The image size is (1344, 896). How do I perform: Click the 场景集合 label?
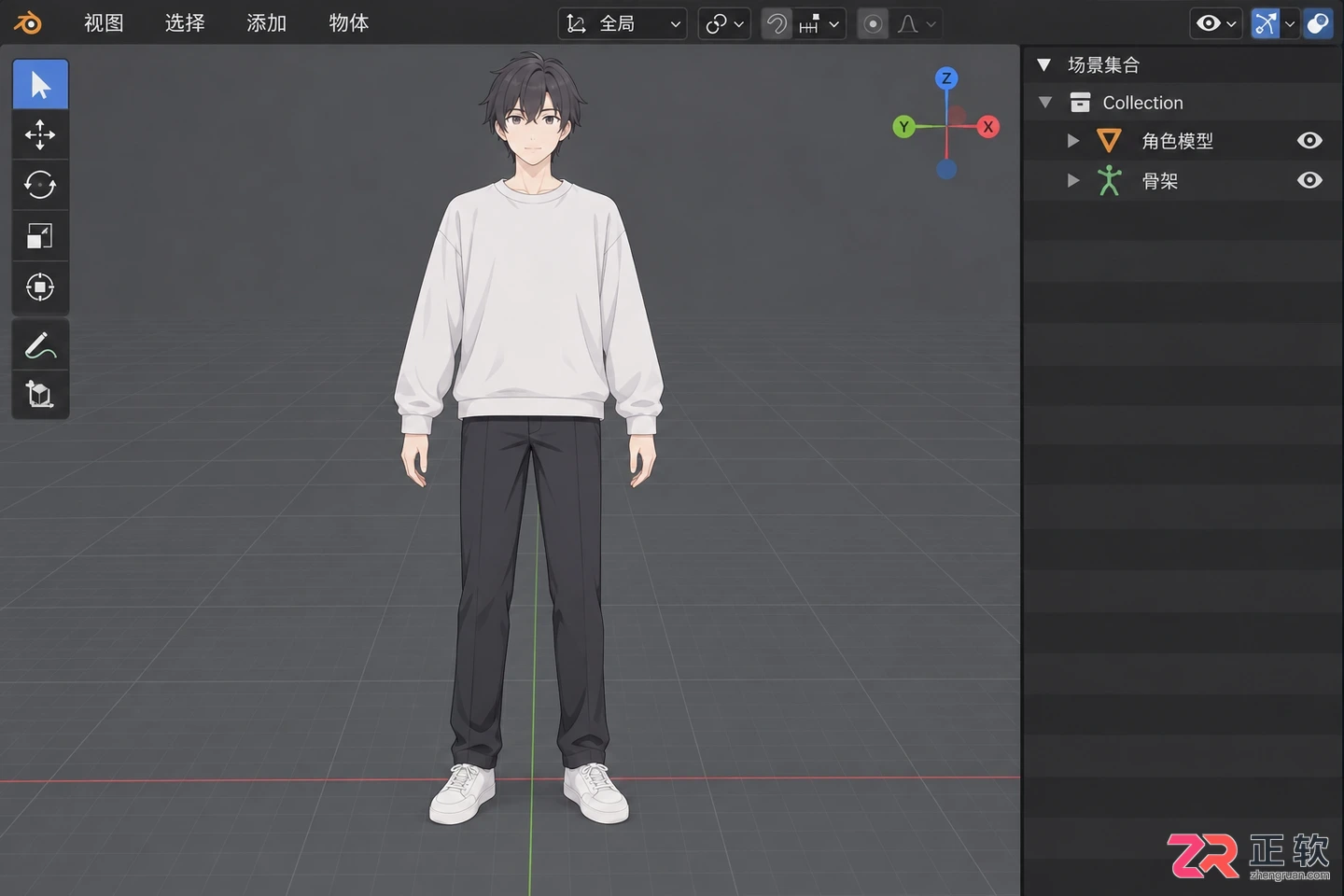(x=1104, y=64)
